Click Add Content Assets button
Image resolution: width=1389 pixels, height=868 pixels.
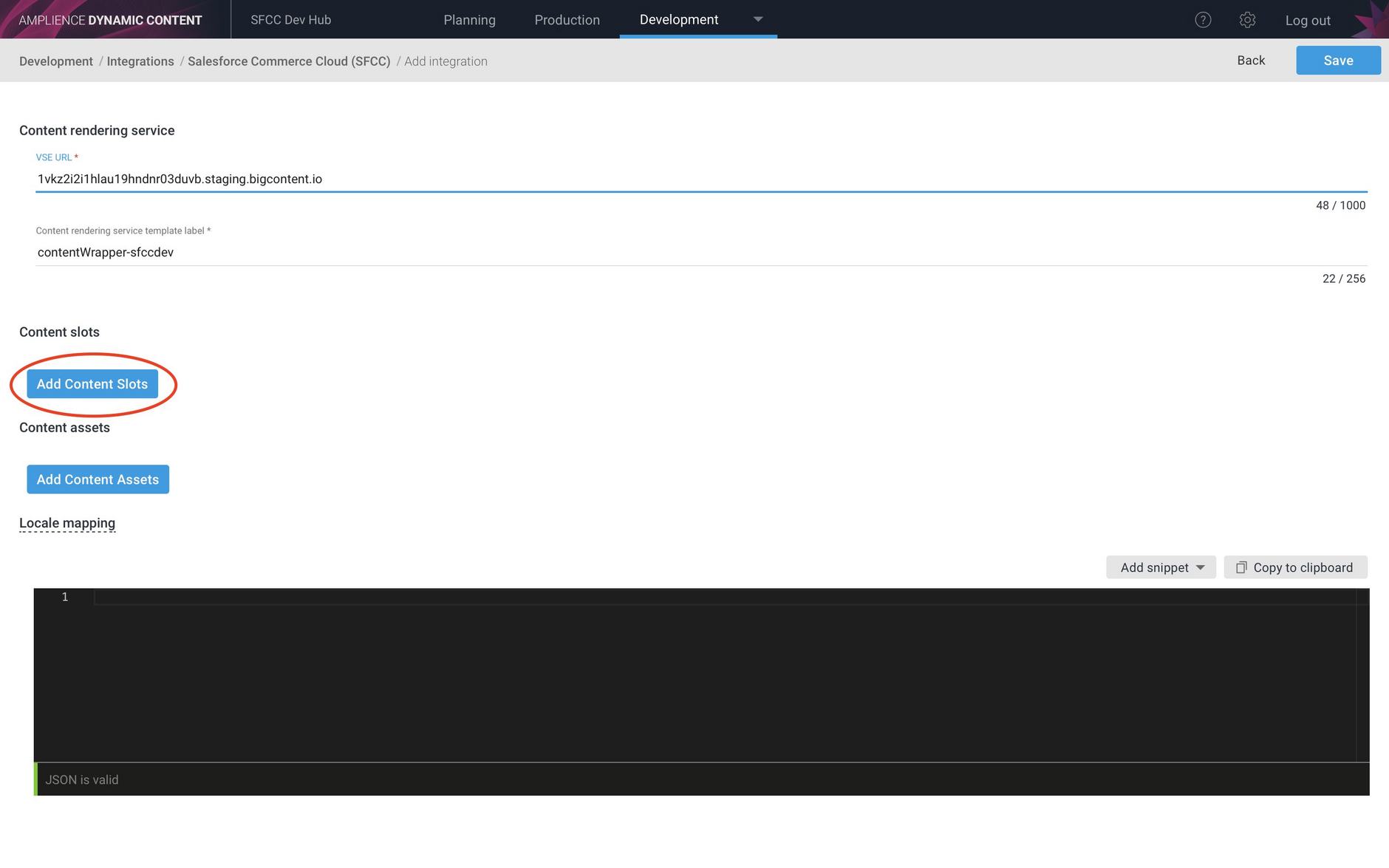coord(98,479)
